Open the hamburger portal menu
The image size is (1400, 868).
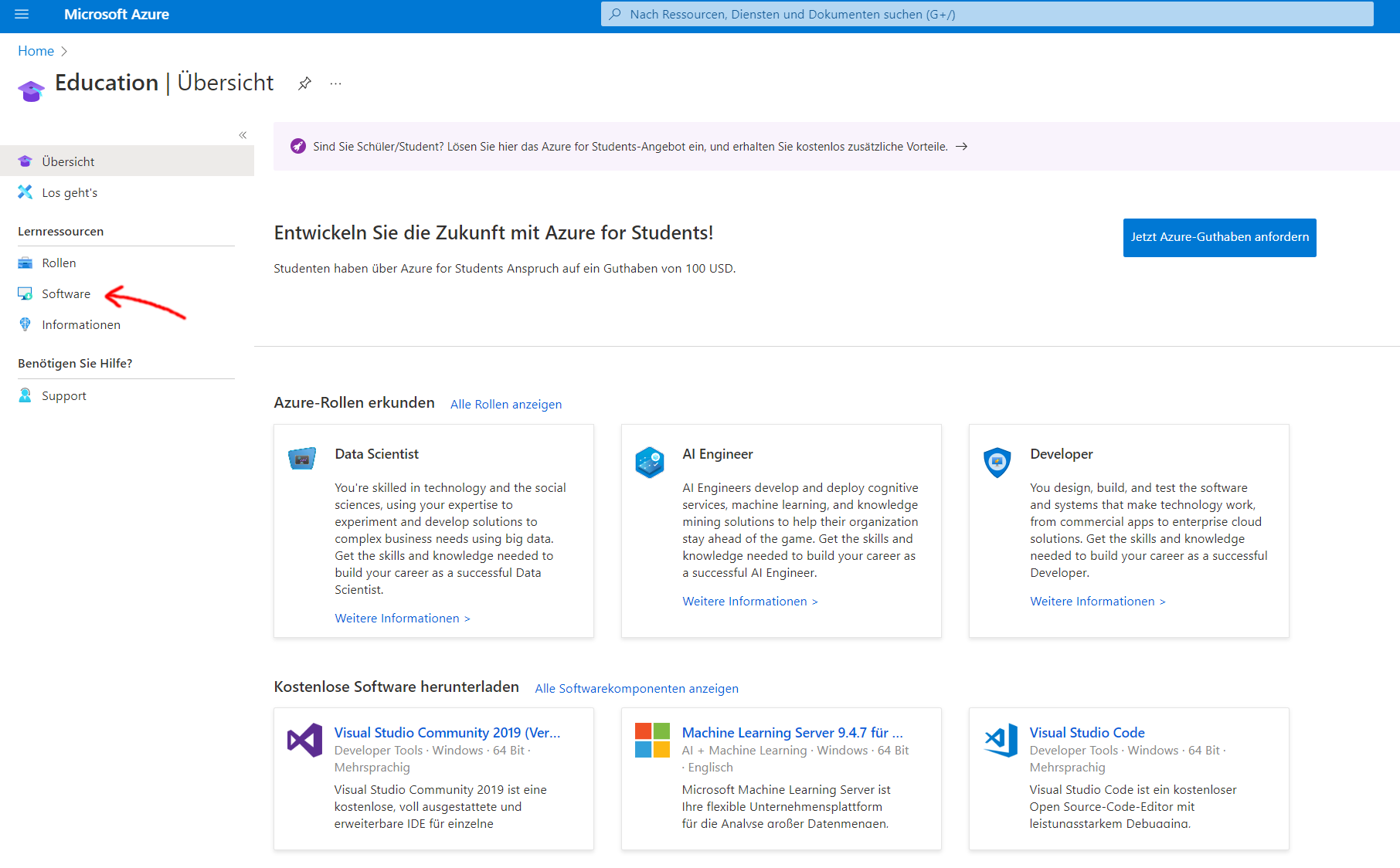[x=22, y=14]
